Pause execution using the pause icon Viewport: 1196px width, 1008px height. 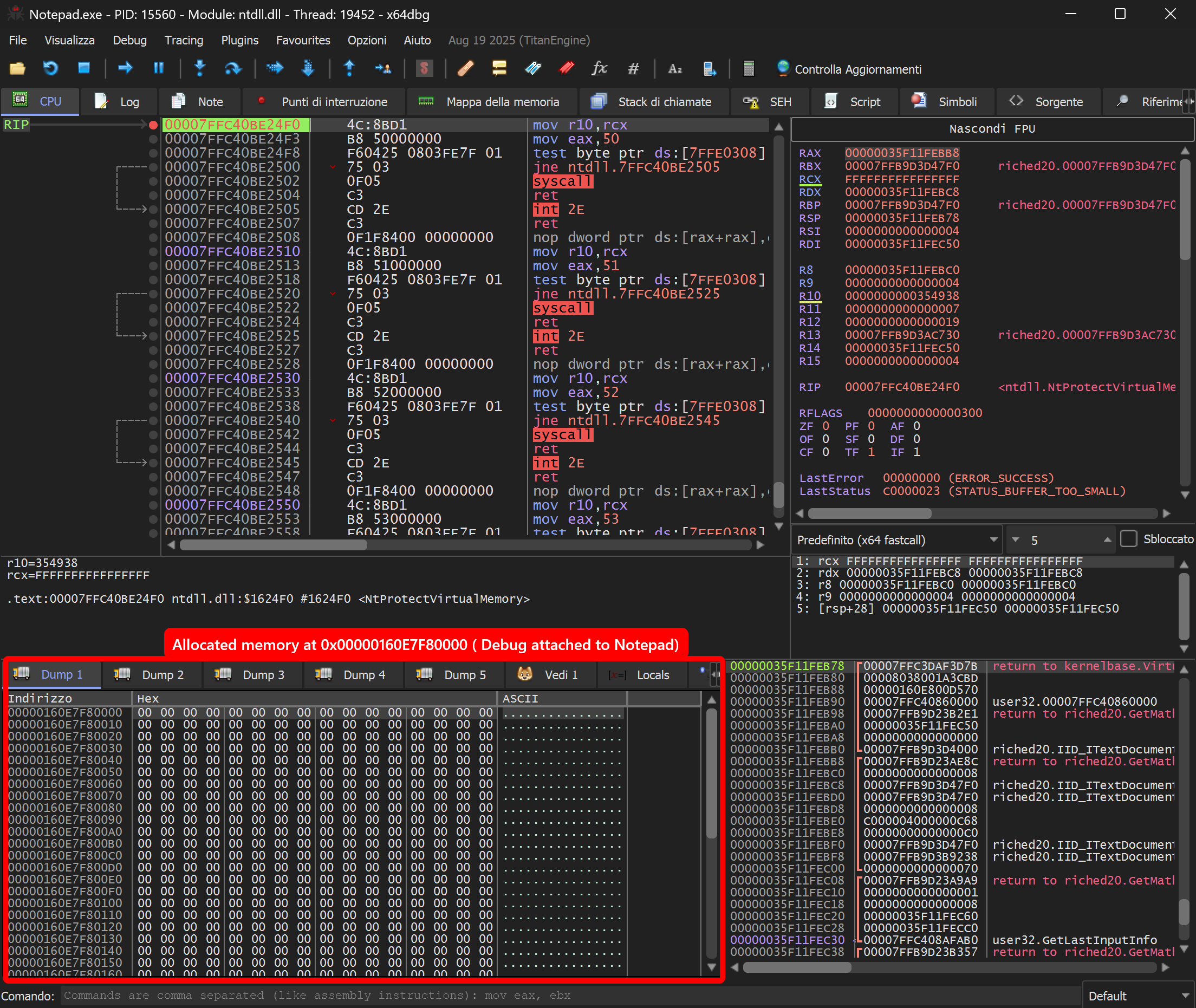click(x=158, y=69)
